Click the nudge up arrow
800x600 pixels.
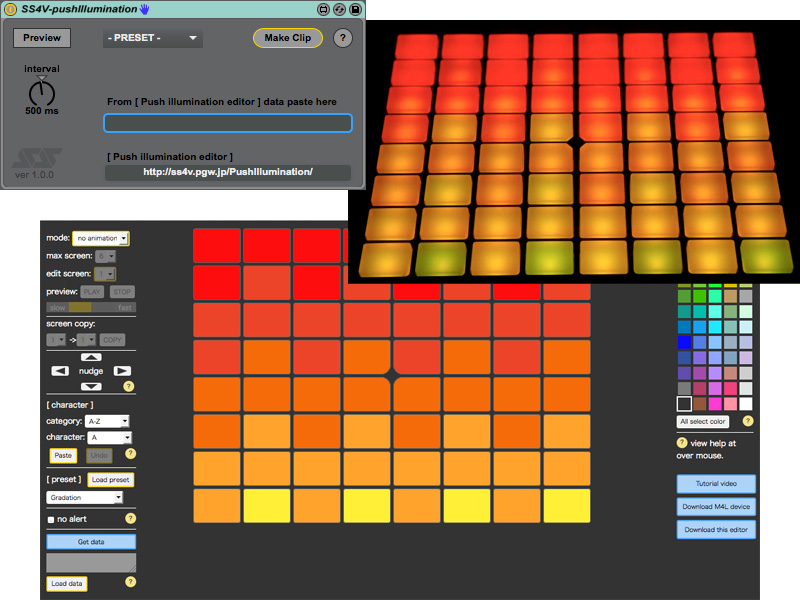91,357
